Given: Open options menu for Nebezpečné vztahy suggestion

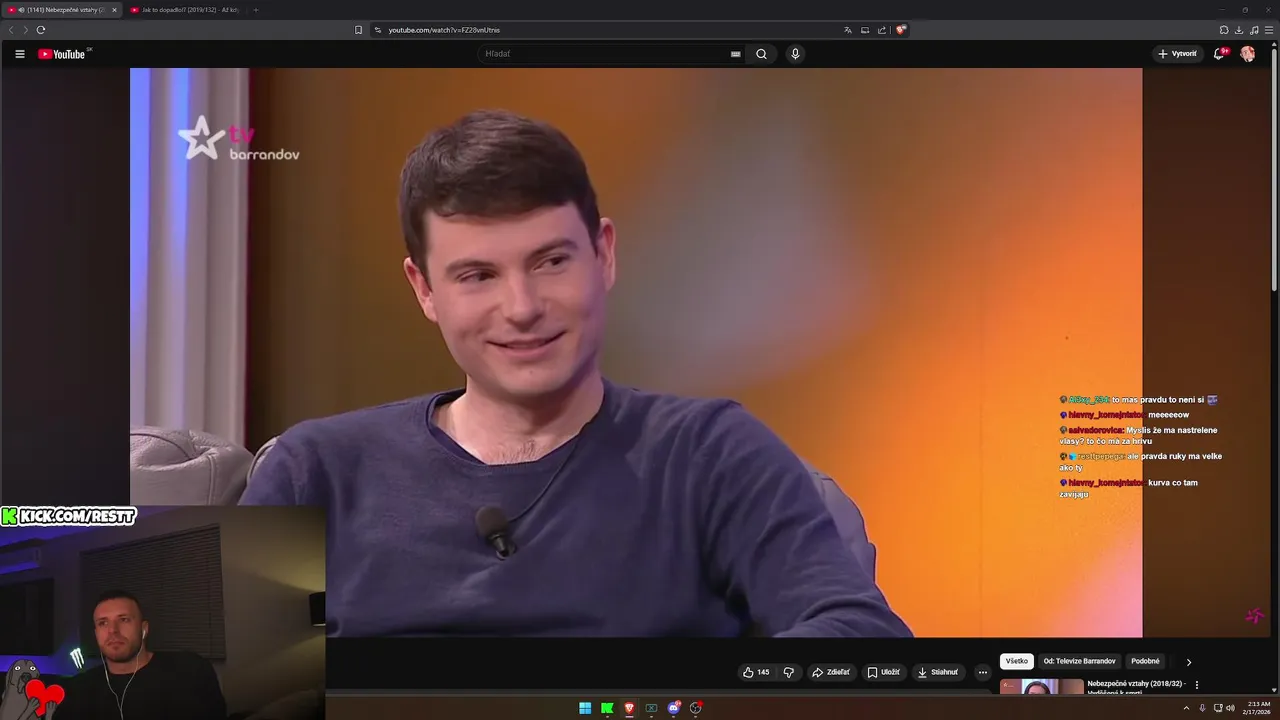Looking at the screenshot, I should (x=1196, y=685).
